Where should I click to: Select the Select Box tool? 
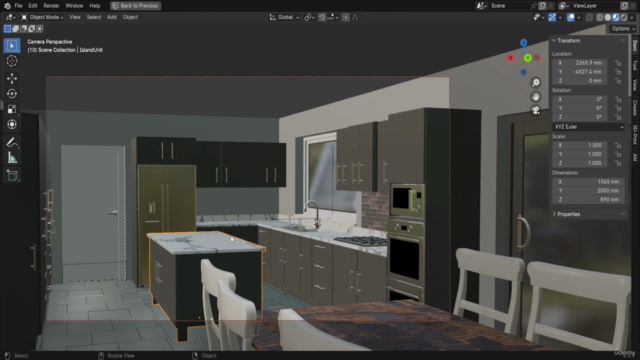tap(12, 46)
